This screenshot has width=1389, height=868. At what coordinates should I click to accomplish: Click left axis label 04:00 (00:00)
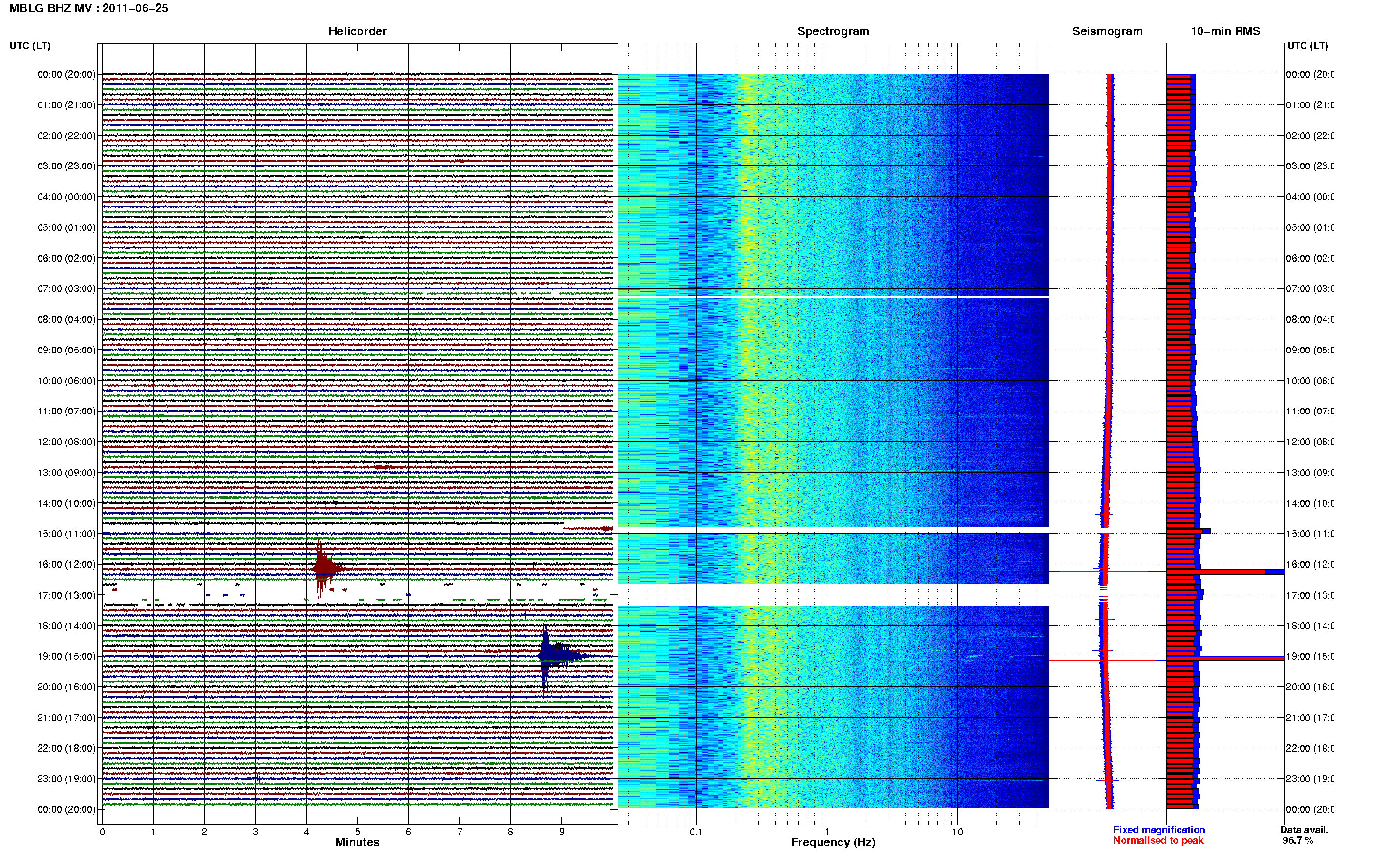(66, 197)
